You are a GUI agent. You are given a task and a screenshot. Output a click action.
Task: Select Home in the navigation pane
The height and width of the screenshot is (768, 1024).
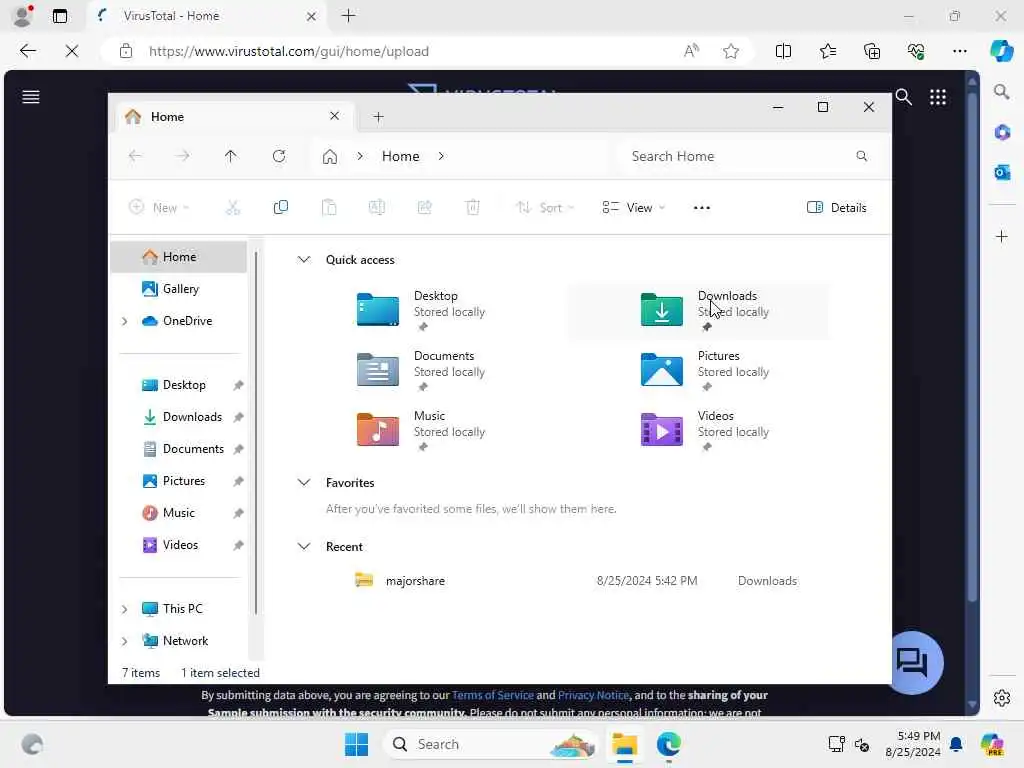click(178, 257)
